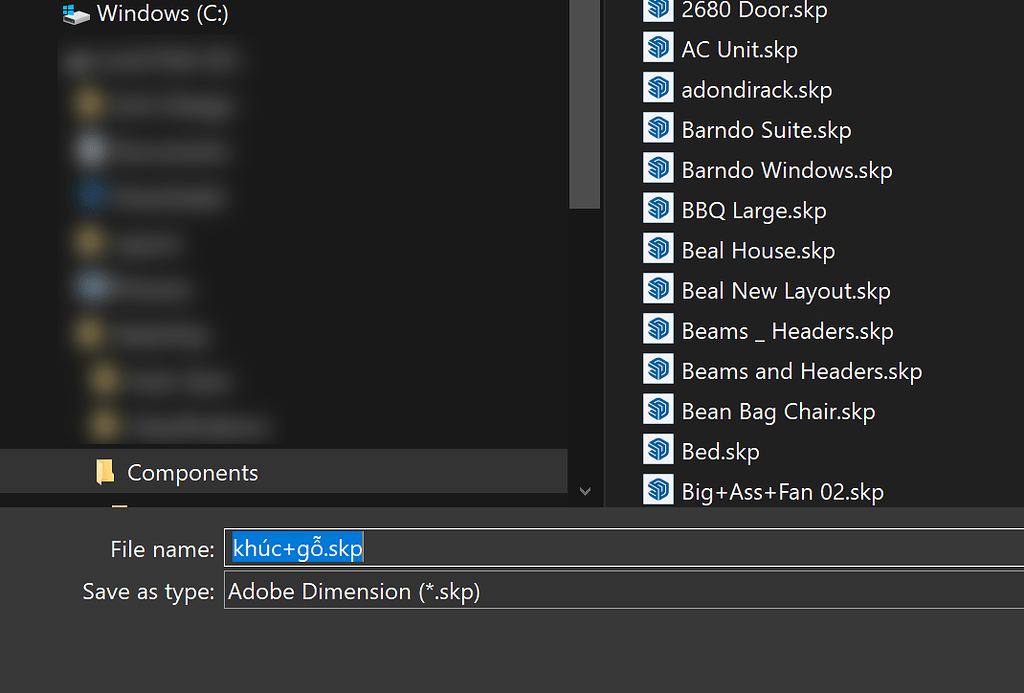Click the Bed.skp SketchUp icon

tap(658, 450)
